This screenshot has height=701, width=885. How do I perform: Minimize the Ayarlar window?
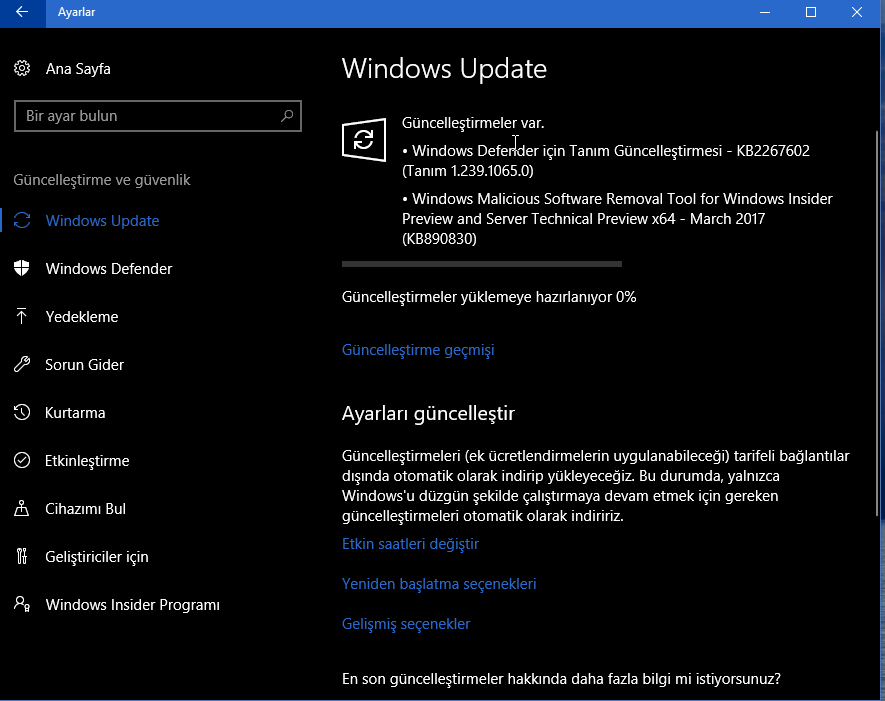(765, 12)
